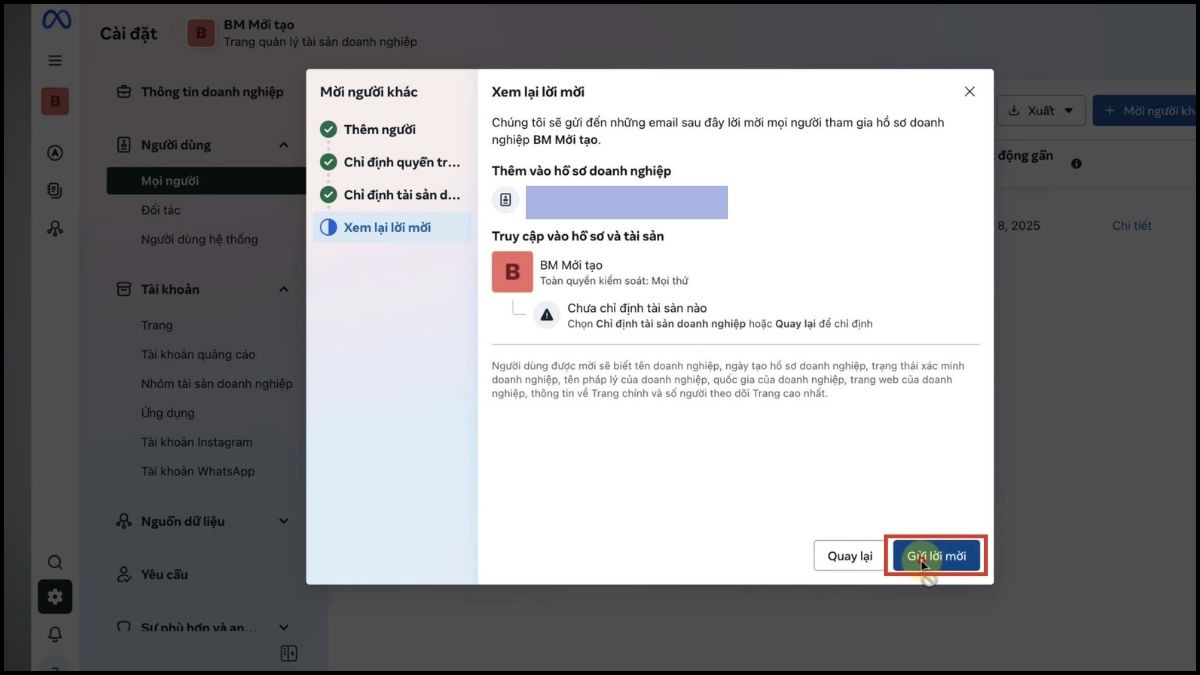Open the search icon in left rail

55,562
